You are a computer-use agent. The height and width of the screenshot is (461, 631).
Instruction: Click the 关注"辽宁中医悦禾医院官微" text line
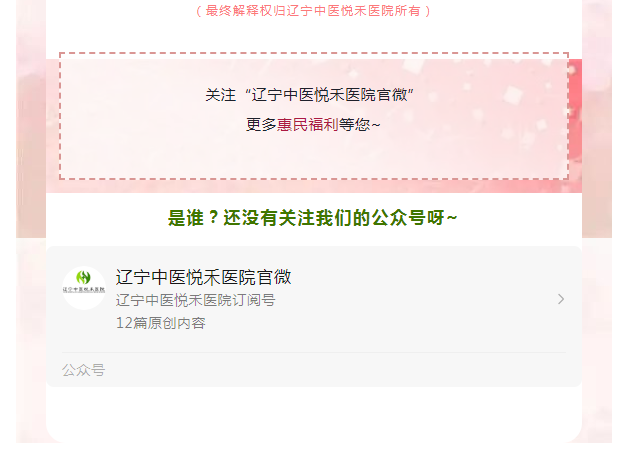309,95
